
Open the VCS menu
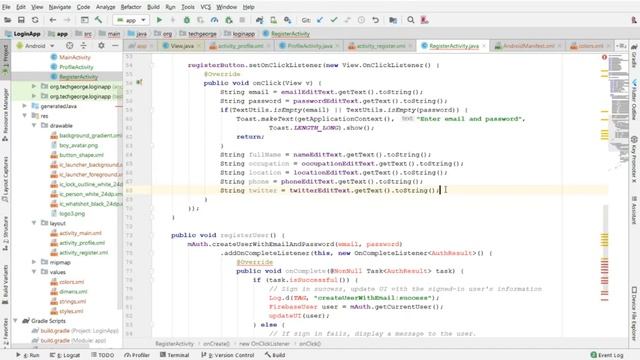(x=206, y=7)
